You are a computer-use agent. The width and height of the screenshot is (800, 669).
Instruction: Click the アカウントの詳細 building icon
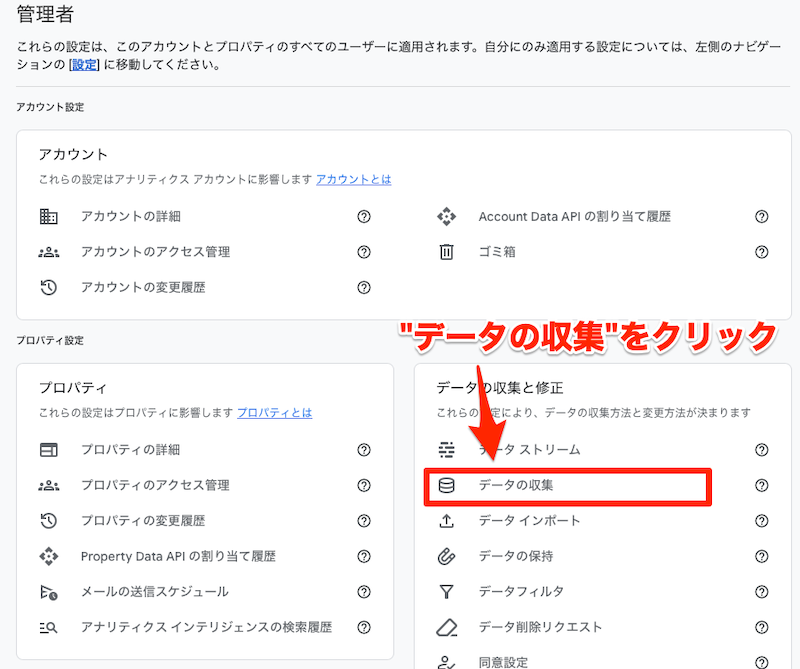(48, 216)
